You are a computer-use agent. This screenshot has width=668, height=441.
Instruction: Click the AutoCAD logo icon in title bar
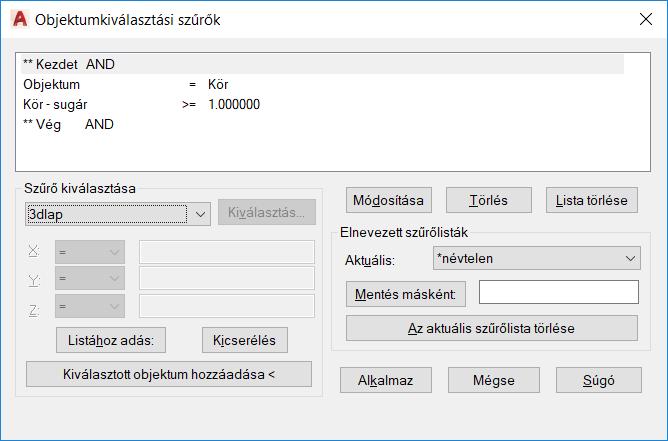coord(20,19)
